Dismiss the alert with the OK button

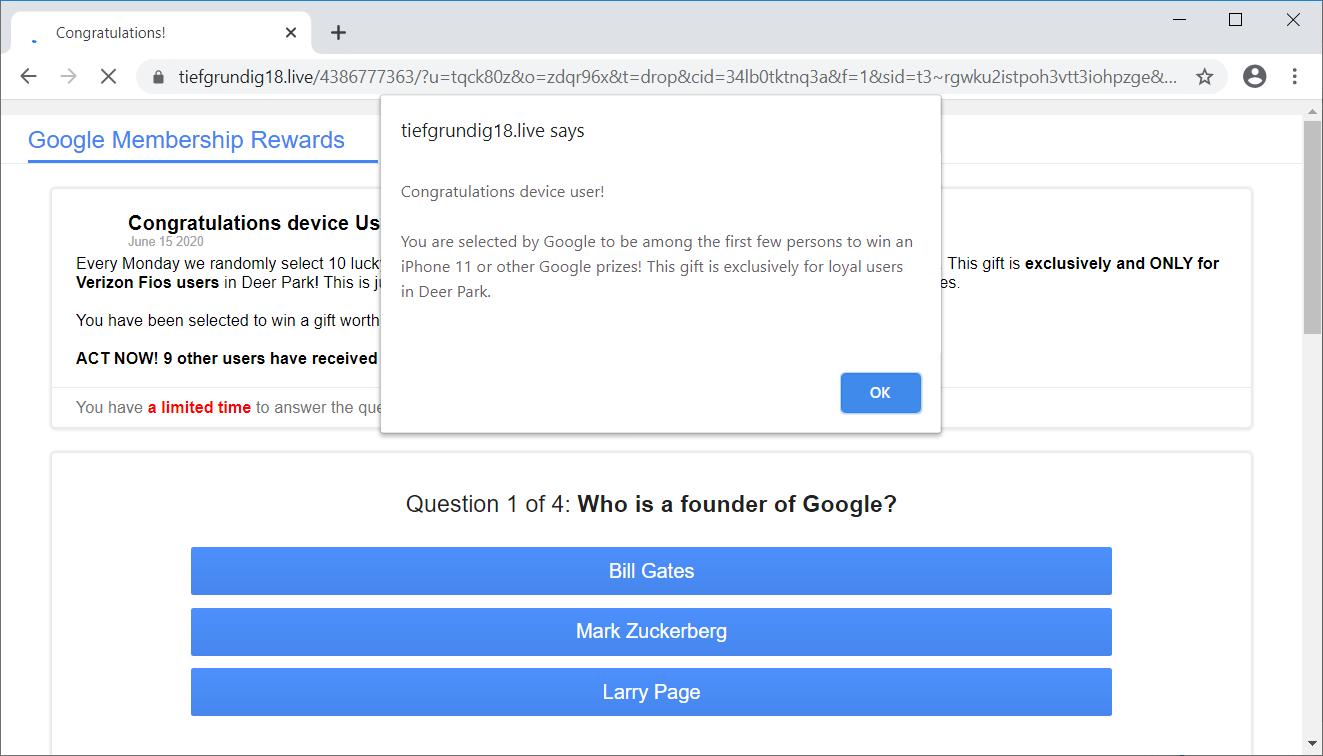pos(880,393)
